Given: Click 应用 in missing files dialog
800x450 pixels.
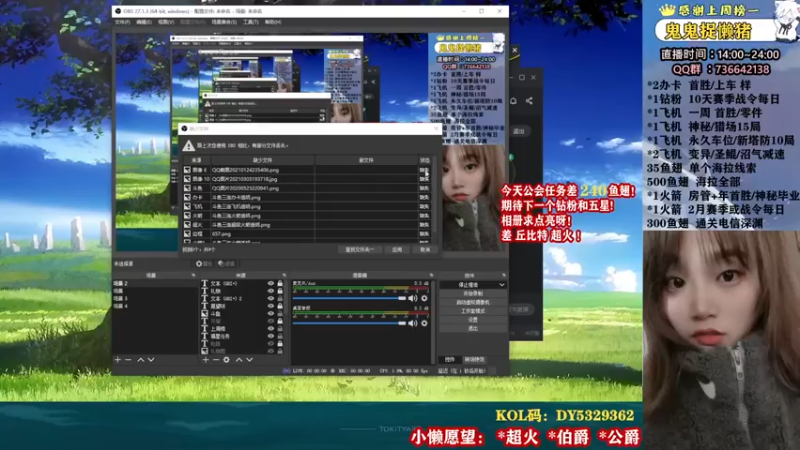Looking at the screenshot, I should pos(397,249).
